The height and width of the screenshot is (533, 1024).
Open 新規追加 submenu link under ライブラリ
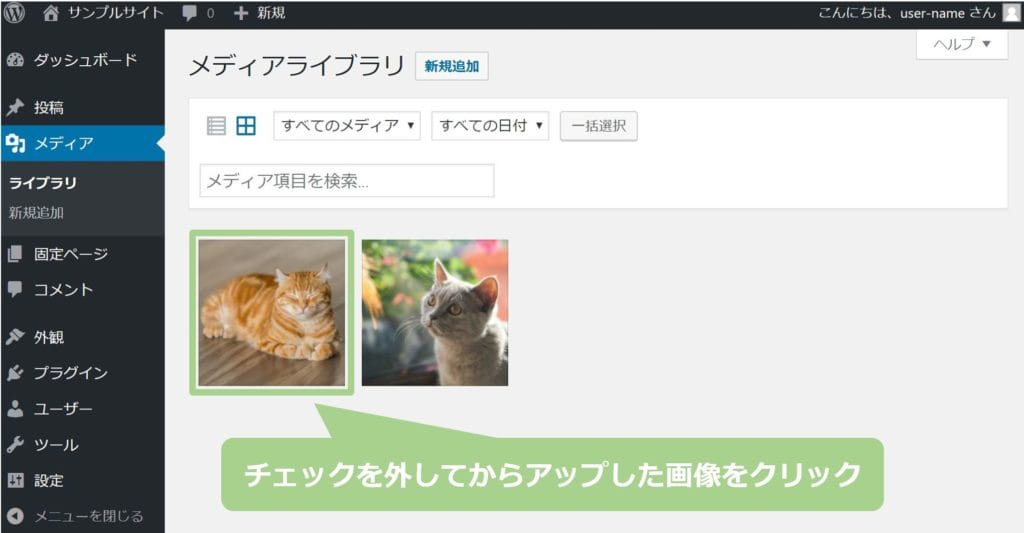coord(37,212)
